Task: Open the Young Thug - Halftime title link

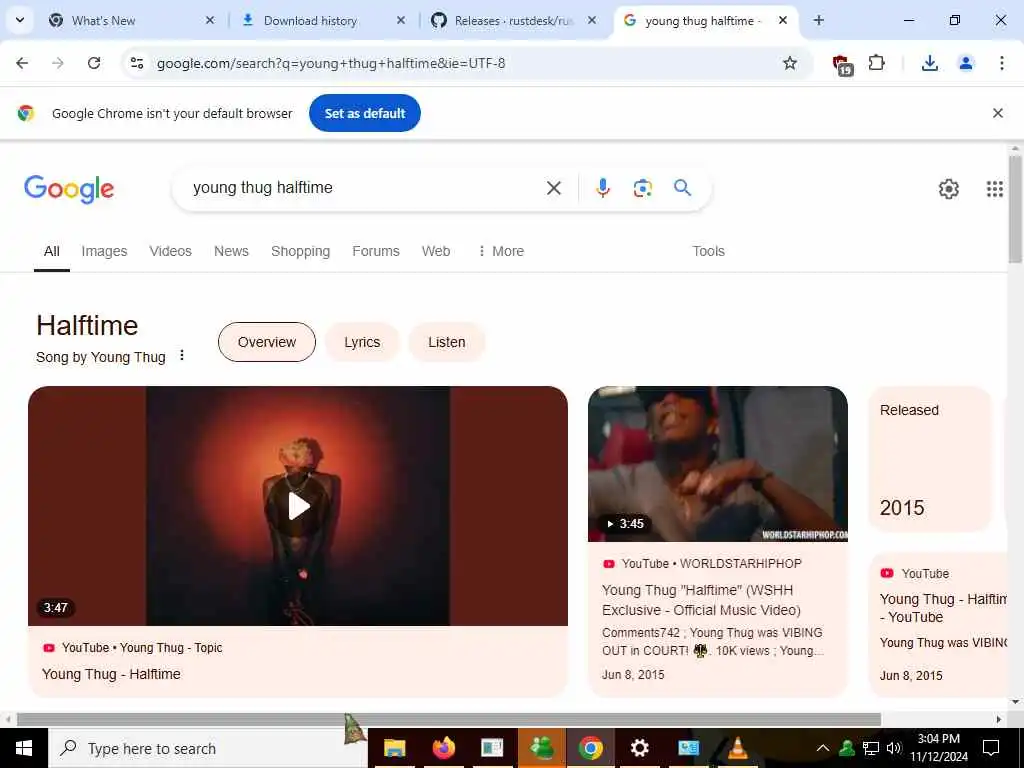Action: (111, 674)
